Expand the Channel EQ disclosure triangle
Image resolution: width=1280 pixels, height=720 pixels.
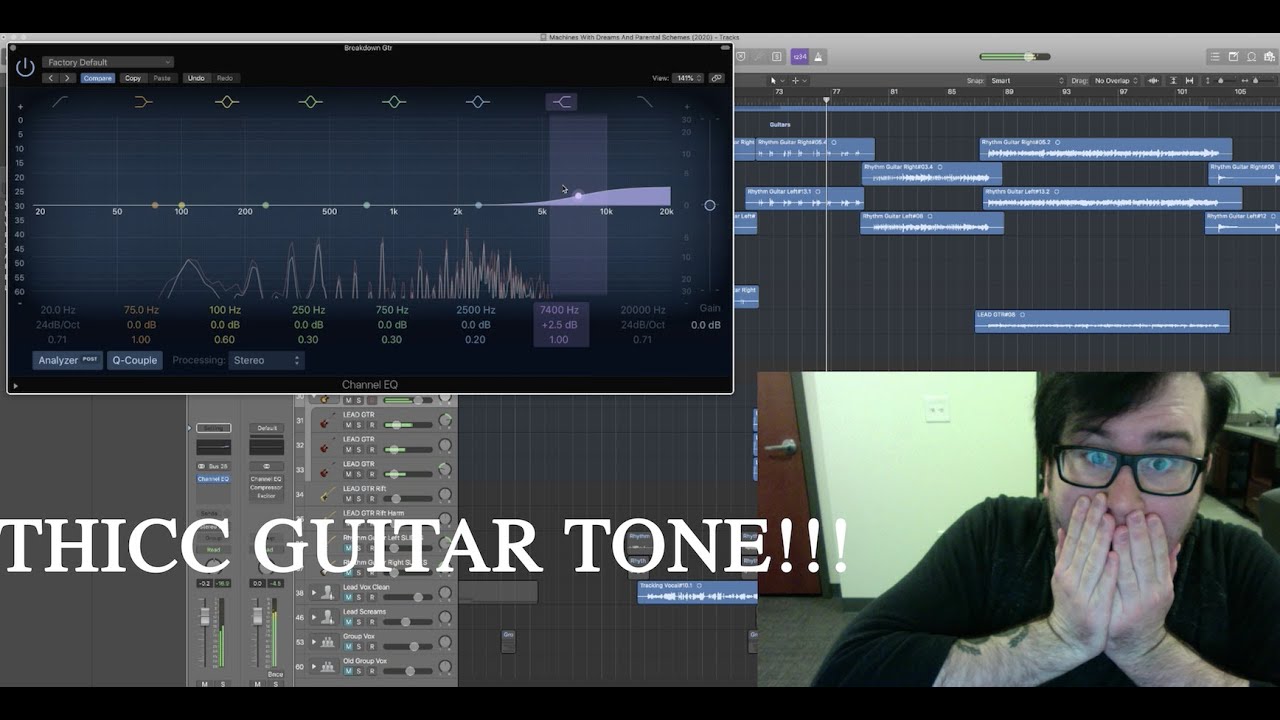[x=15, y=385]
